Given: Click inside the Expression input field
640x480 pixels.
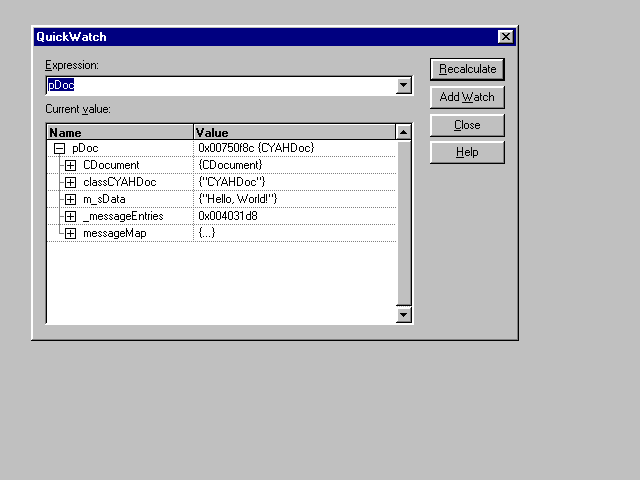Looking at the screenshot, I should point(220,86).
